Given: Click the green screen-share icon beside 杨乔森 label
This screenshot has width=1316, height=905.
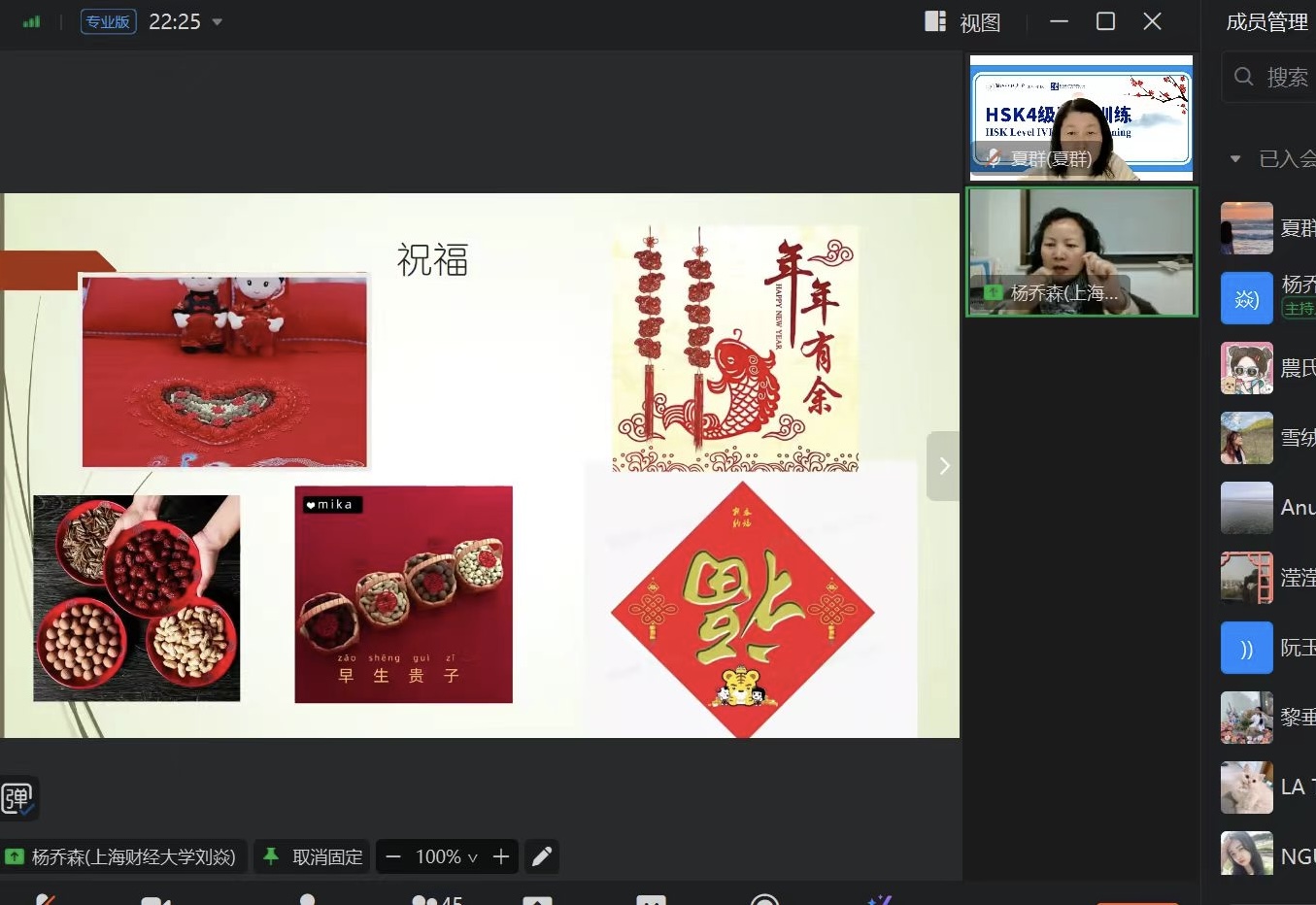Looking at the screenshot, I should (x=15, y=856).
